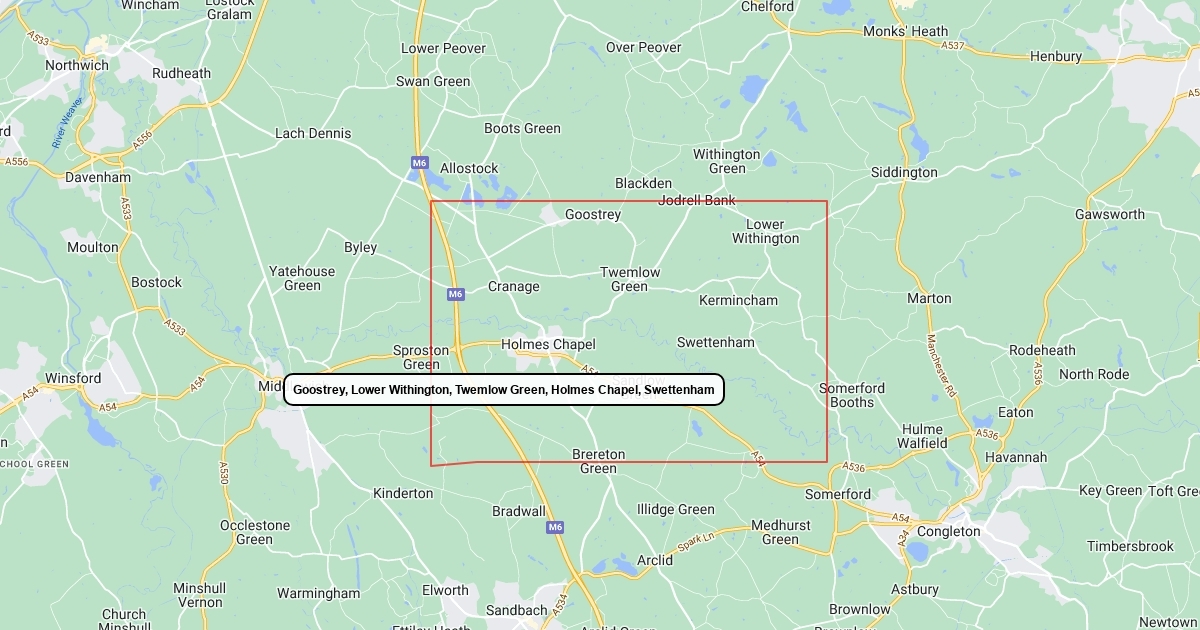Click the Sandbach town label
This screenshot has width=1200, height=630.
click(x=516, y=610)
